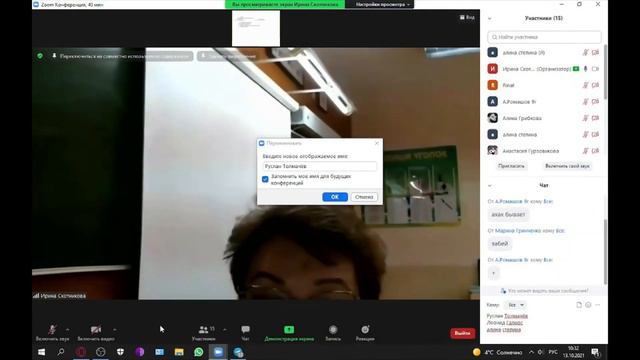Screen dimensions: 640x360
Task: Start Демонстрация экрана screen share
Action: click(x=289, y=333)
